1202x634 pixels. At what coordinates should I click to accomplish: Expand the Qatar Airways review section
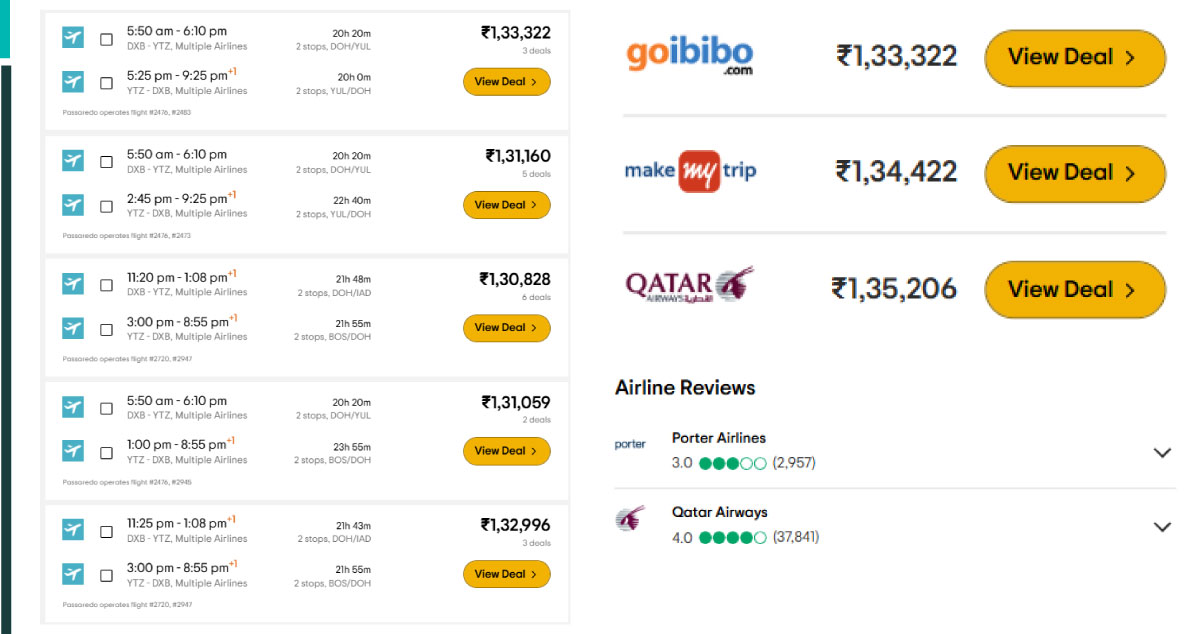[1163, 526]
